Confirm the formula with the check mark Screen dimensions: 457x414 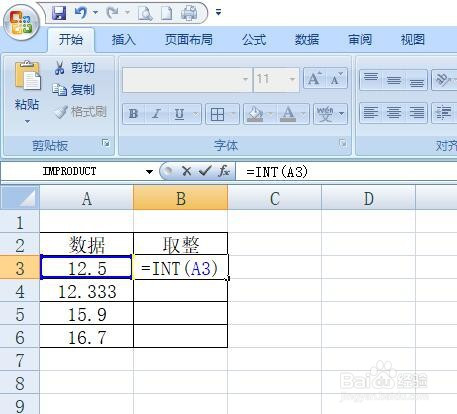click(x=205, y=171)
